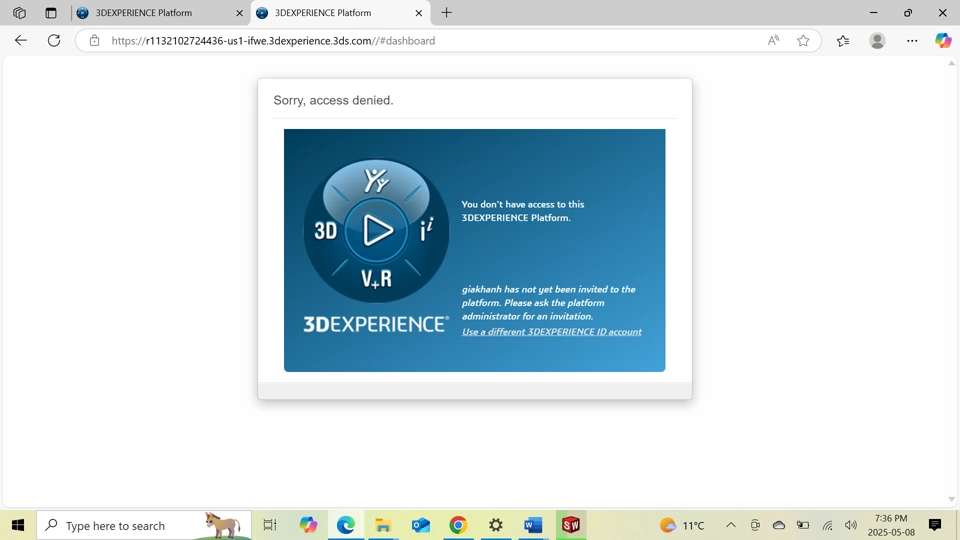Image resolution: width=960 pixels, height=540 pixels.
Task: Click 'You don't have access' message text
Action: click(x=523, y=211)
